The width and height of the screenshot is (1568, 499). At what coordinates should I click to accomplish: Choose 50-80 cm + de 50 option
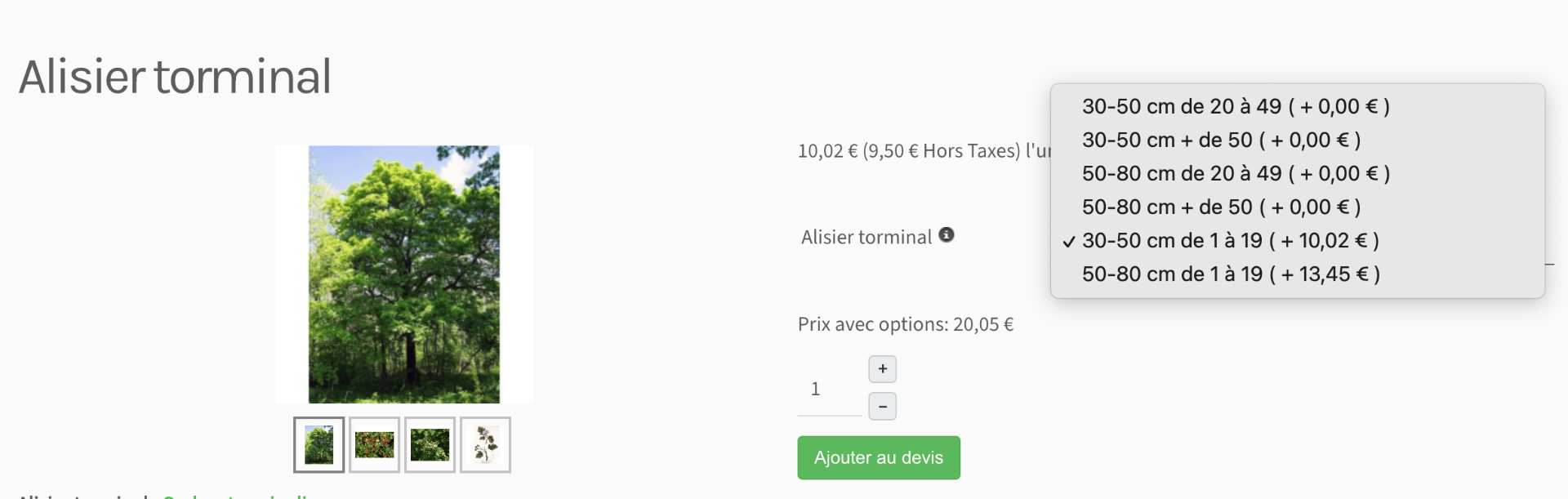pos(1220,207)
